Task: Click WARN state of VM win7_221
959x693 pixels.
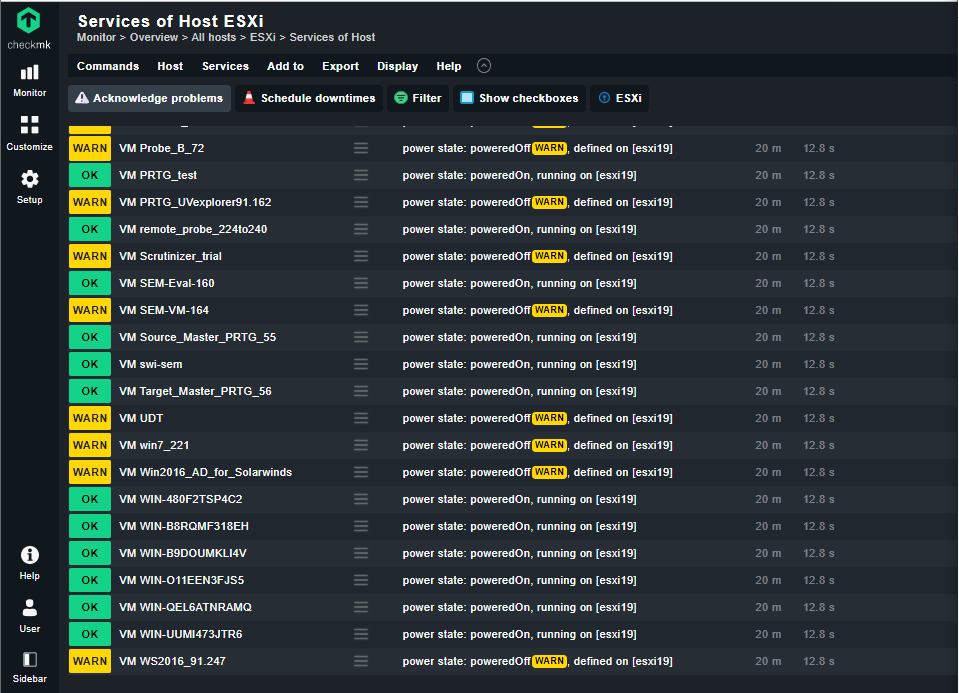Action: point(90,445)
